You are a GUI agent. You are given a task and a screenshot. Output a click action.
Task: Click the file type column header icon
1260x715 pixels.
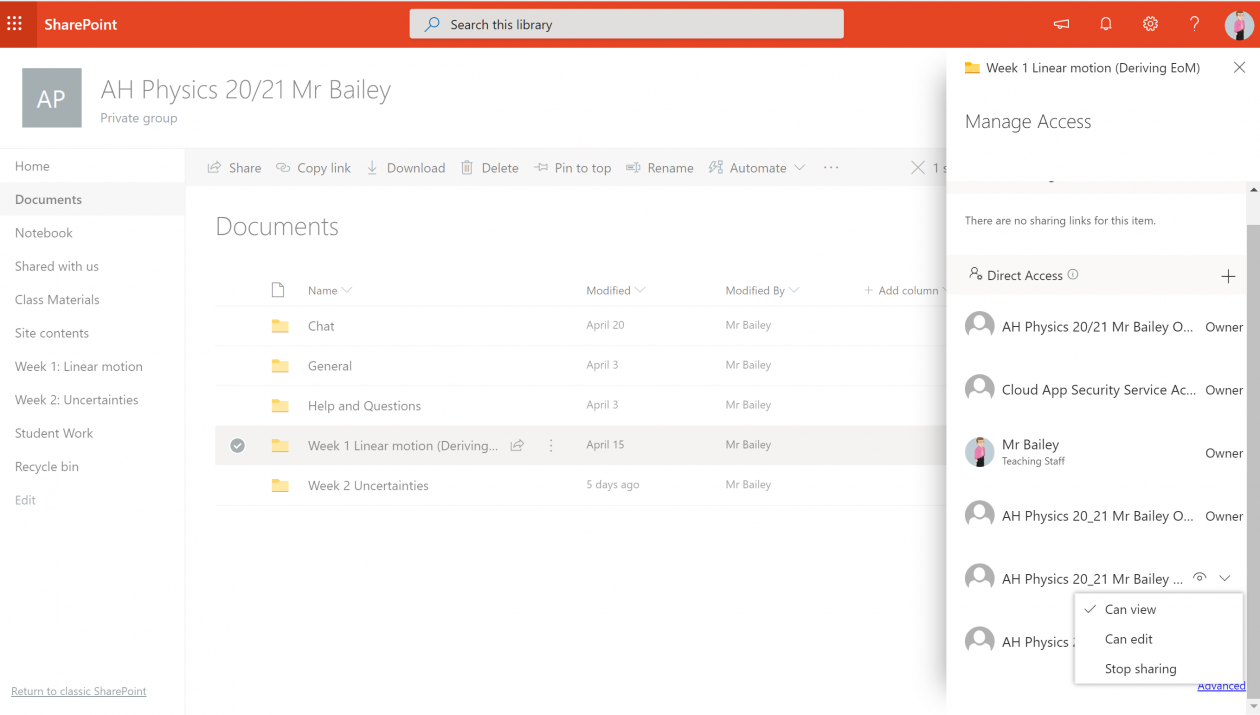click(278, 290)
